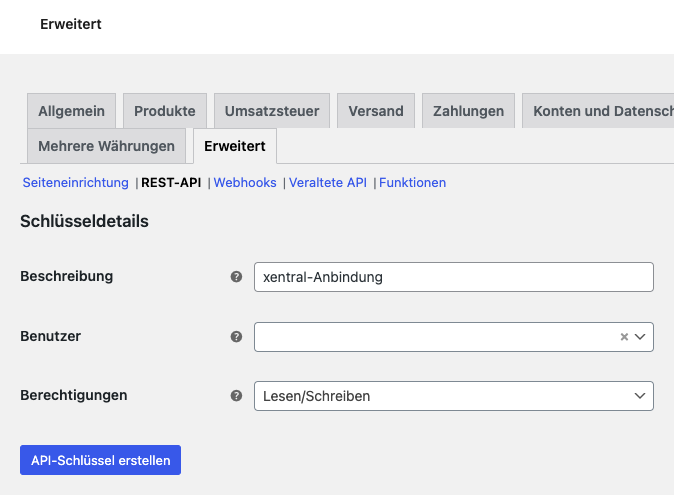
Task: Select the Umsatzsteuer tab
Action: (x=270, y=111)
